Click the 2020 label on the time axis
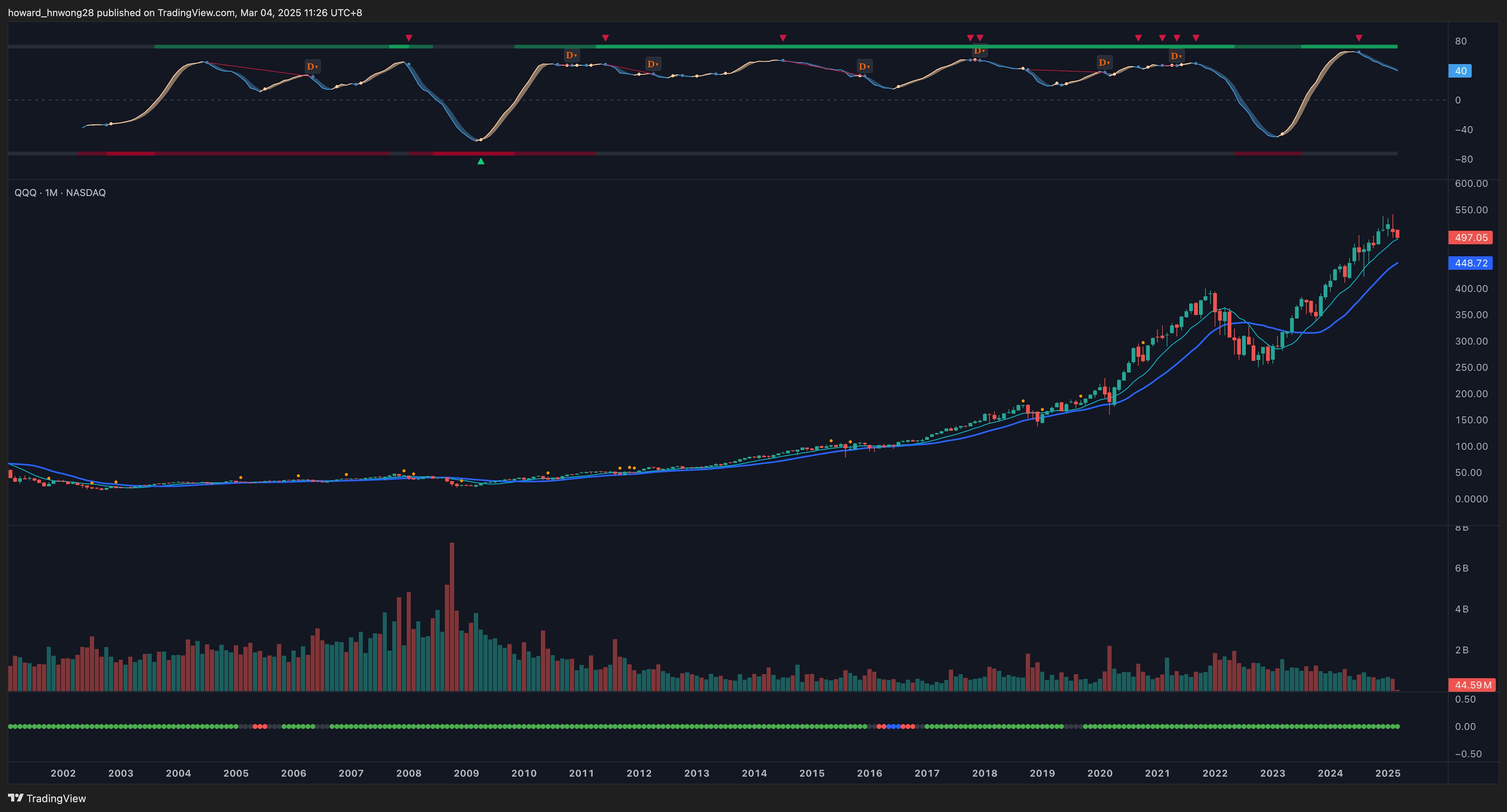This screenshot has height=812, width=1507. (1100, 773)
